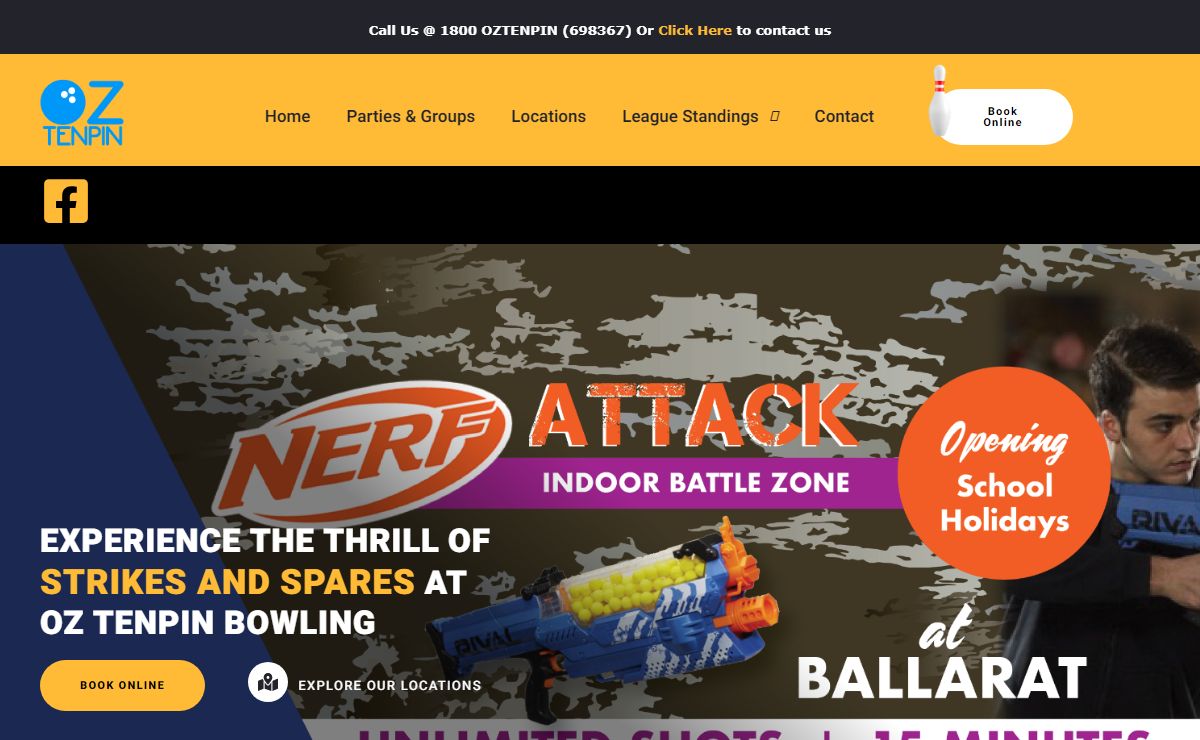This screenshot has height=740, width=1200.
Task: Open the Contact page
Action: coord(844,116)
